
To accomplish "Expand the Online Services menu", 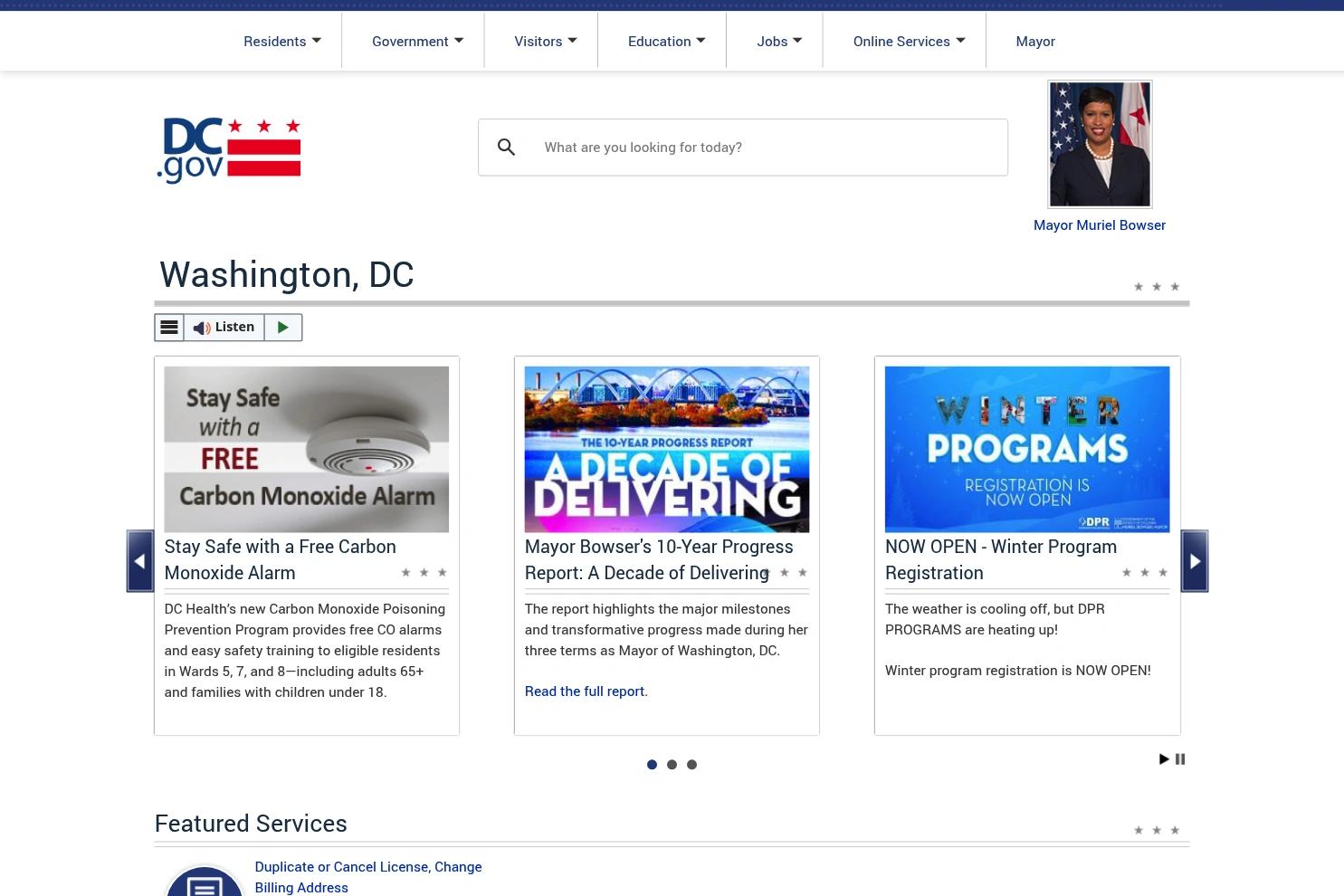I will tap(909, 41).
